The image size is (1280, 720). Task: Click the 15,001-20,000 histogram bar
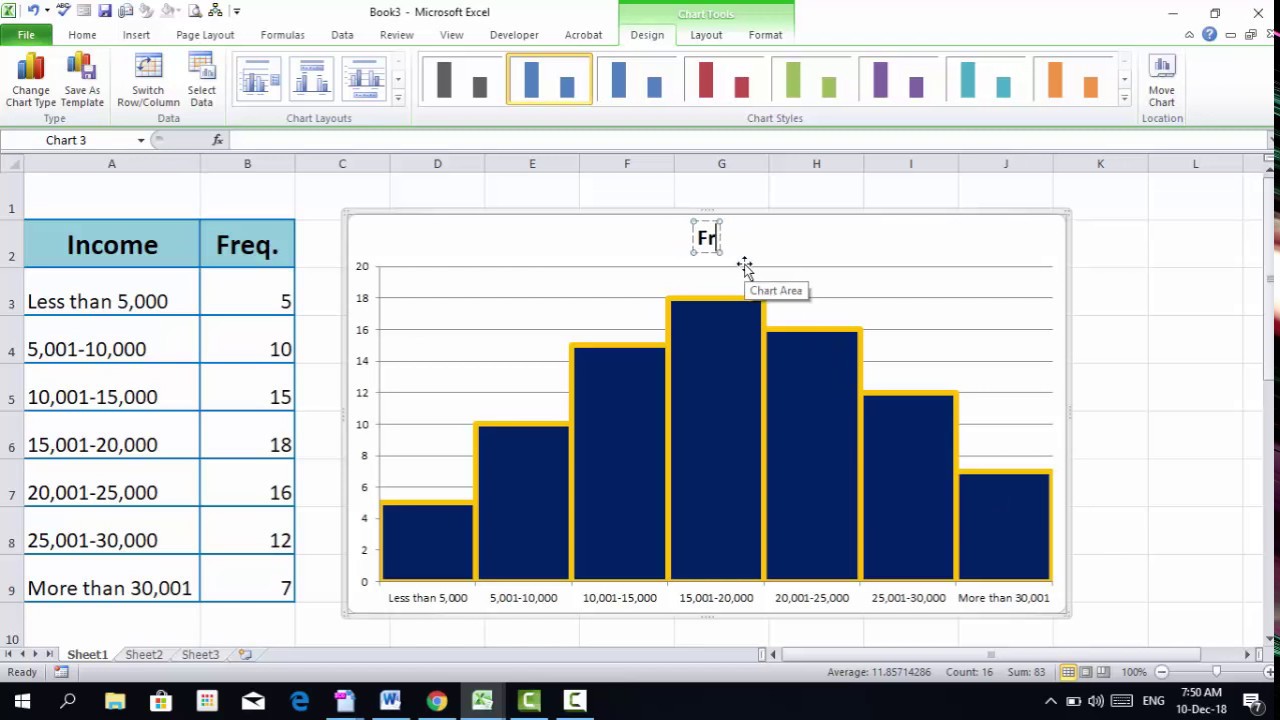pyautogui.click(x=715, y=440)
